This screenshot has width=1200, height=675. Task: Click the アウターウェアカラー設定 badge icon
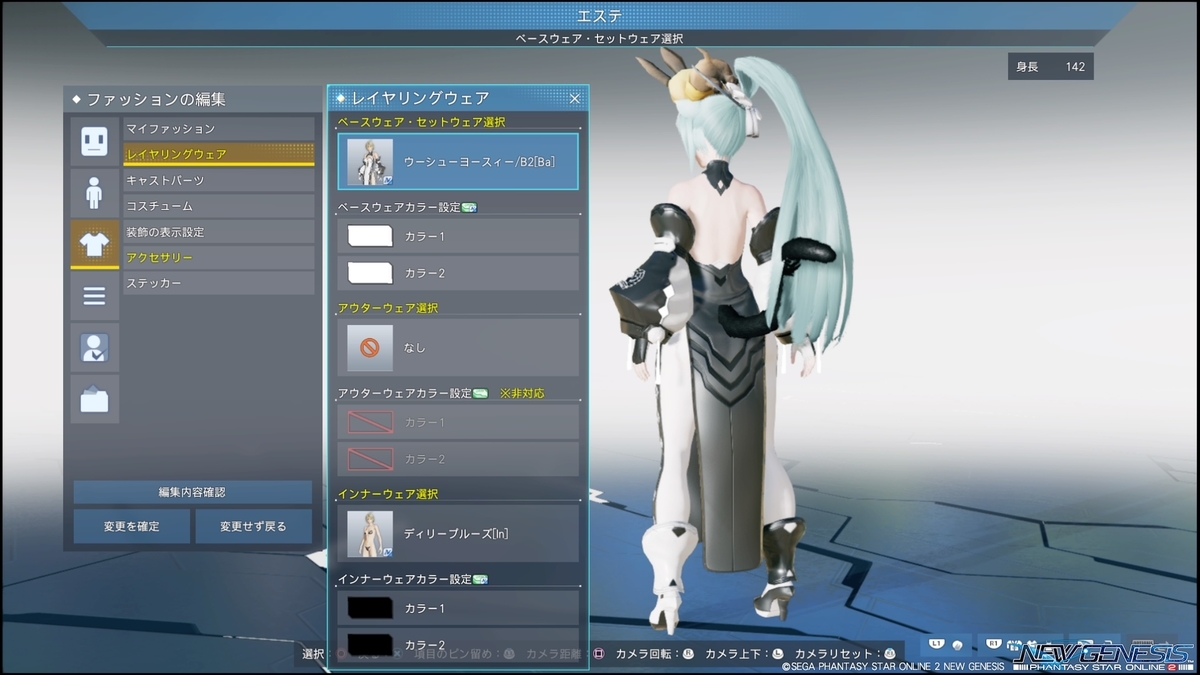pos(480,393)
